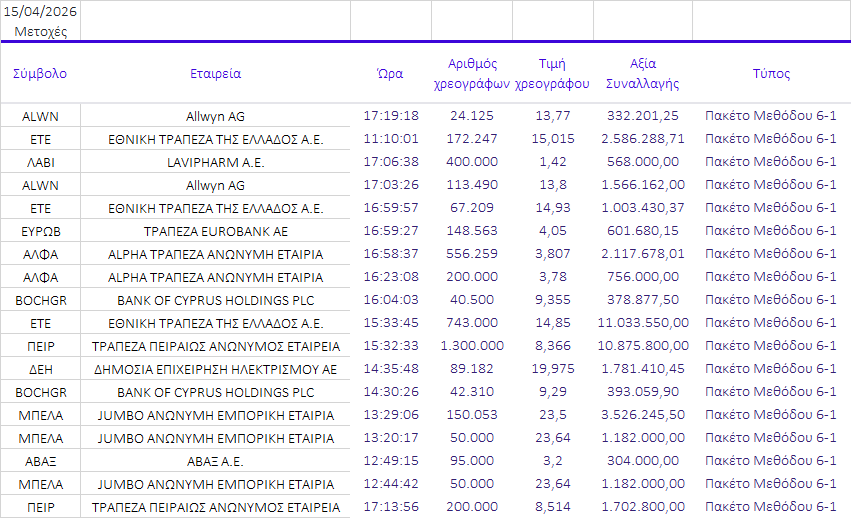Select the price cell 19,975

[x=552, y=368]
